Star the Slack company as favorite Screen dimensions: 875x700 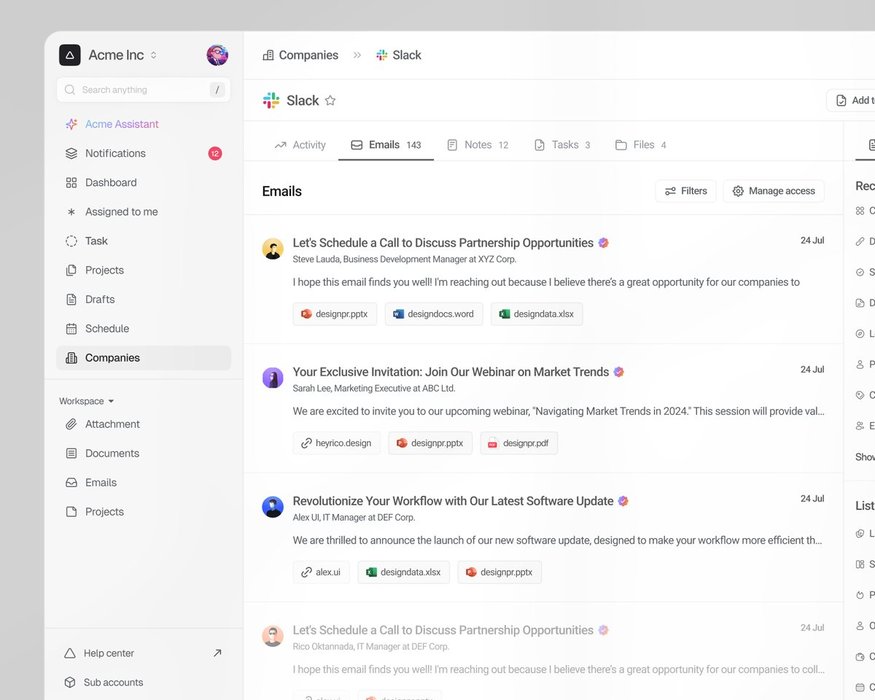point(330,101)
